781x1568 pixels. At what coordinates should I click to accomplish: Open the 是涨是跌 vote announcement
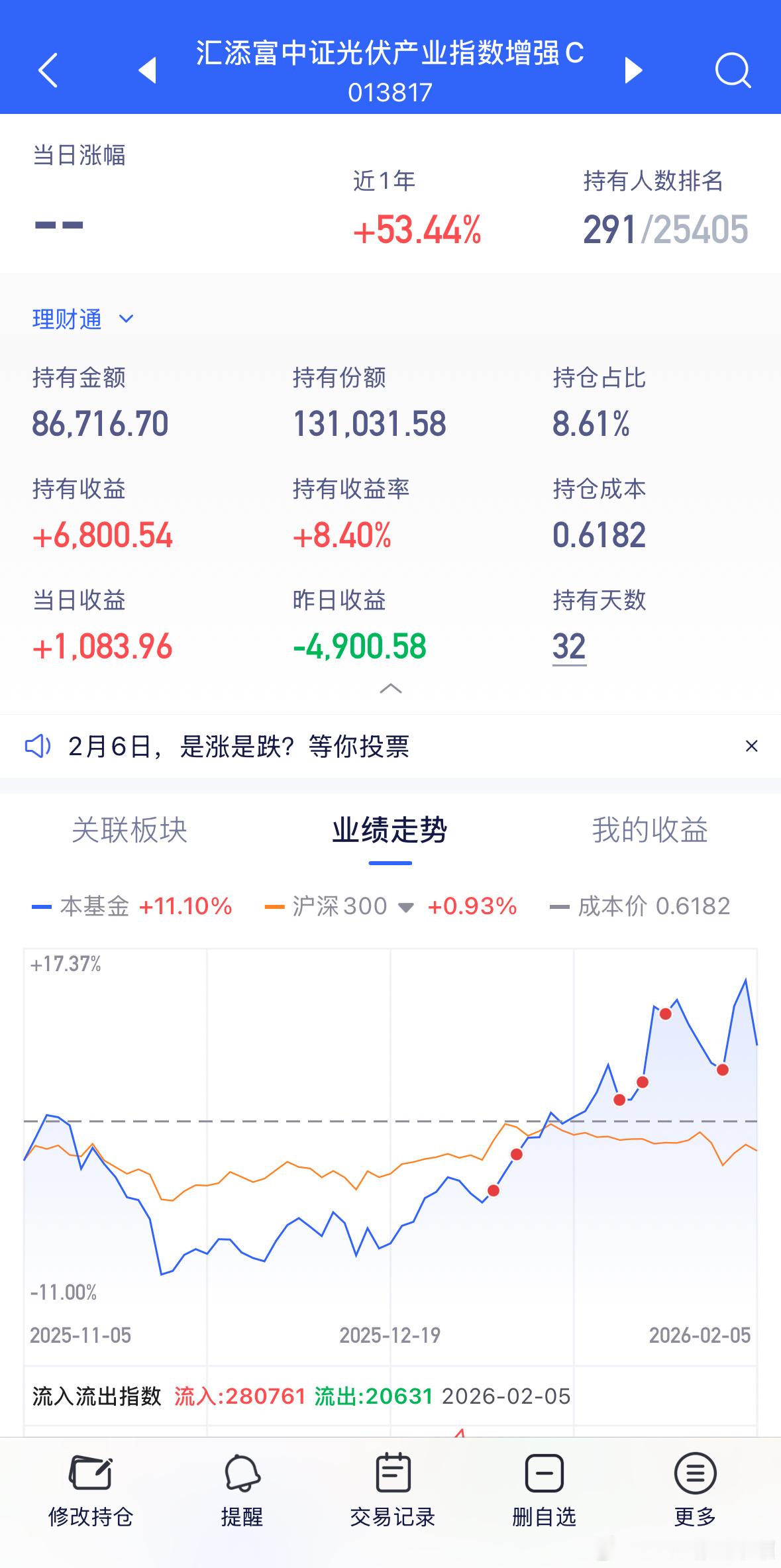click(x=238, y=747)
